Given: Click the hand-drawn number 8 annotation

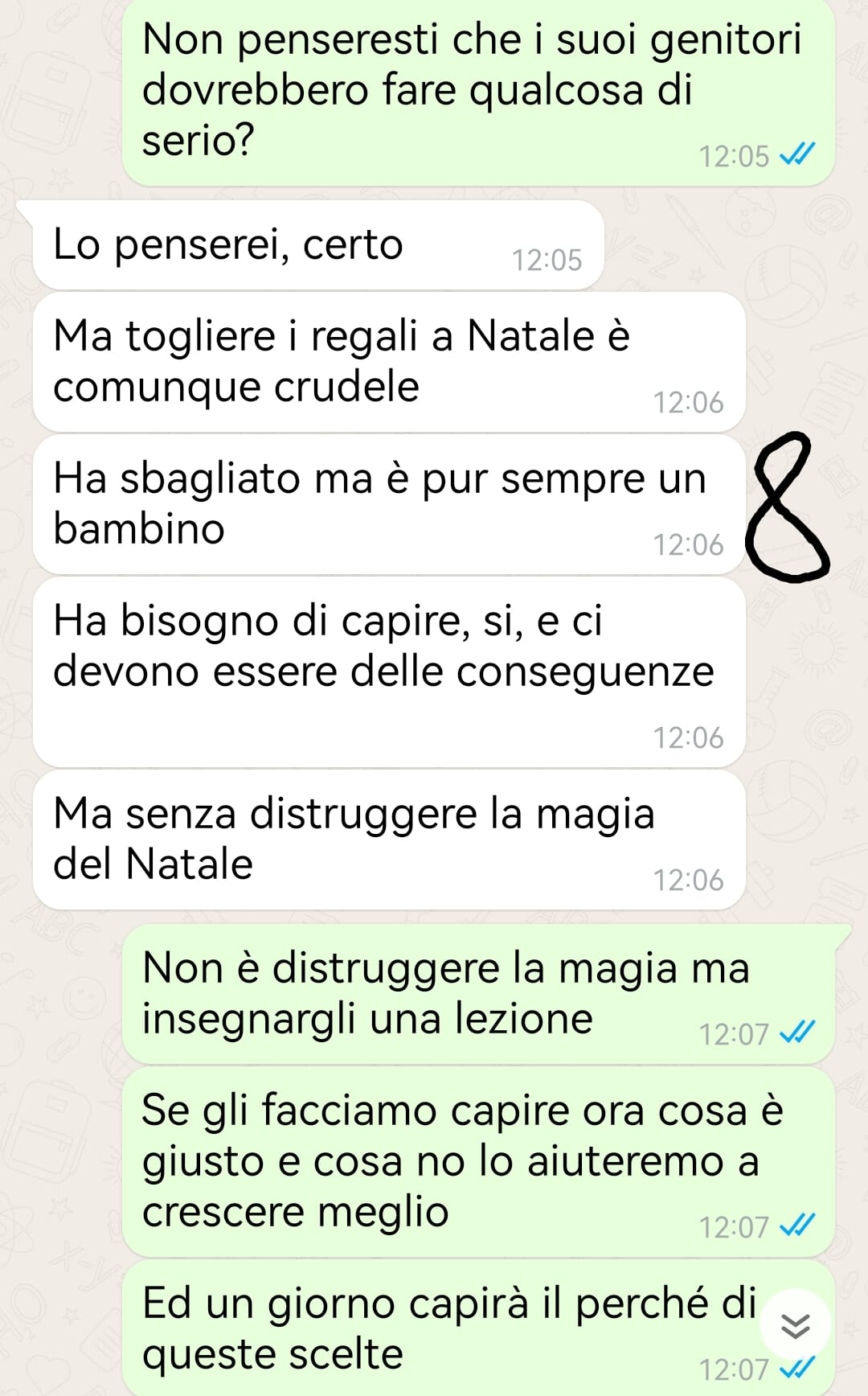Looking at the screenshot, I should pyautogui.click(x=786, y=507).
